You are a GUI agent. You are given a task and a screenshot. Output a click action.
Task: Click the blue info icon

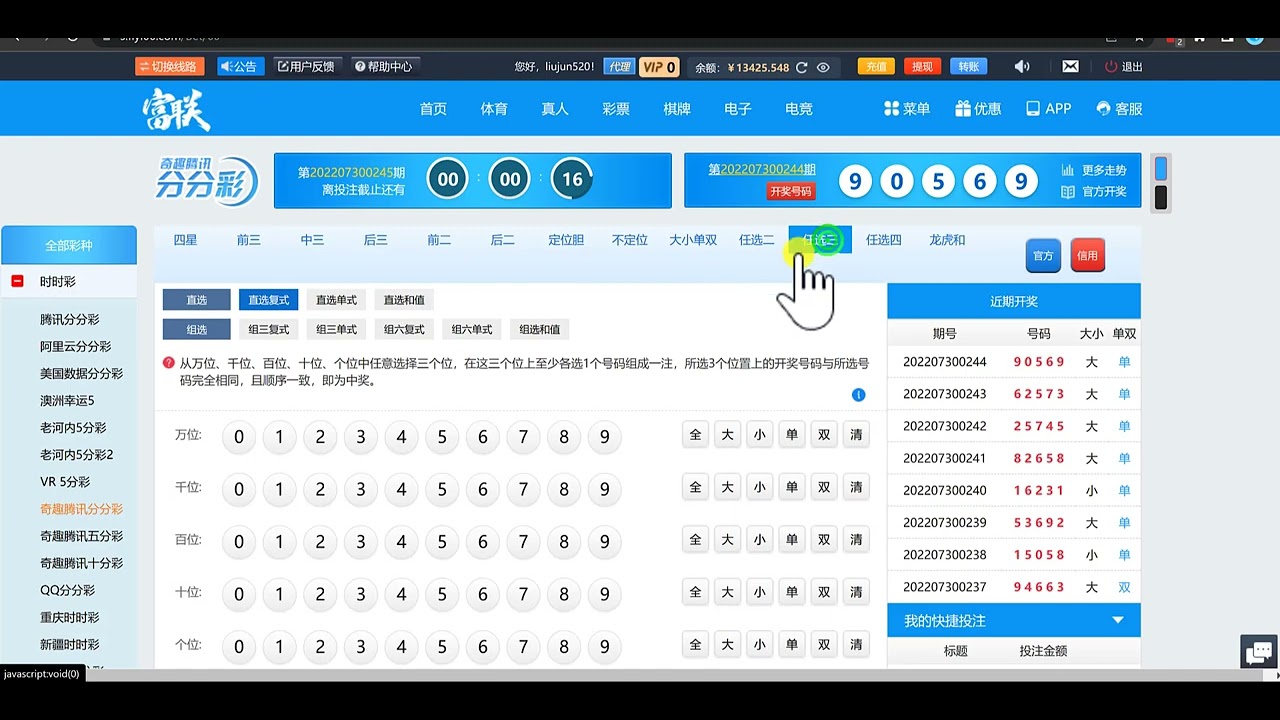pyautogui.click(x=858, y=395)
